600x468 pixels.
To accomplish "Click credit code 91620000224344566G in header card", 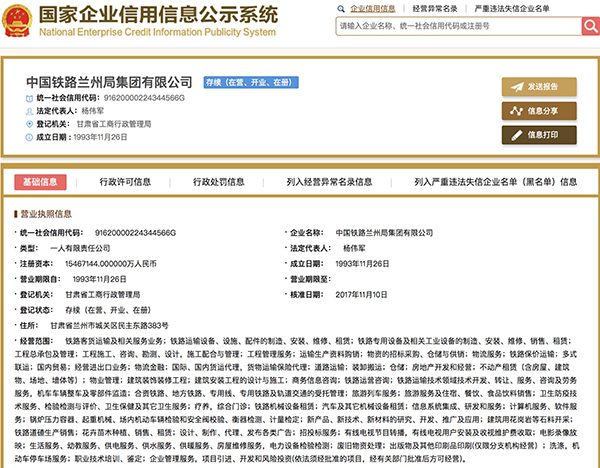I will [x=144, y=98].
